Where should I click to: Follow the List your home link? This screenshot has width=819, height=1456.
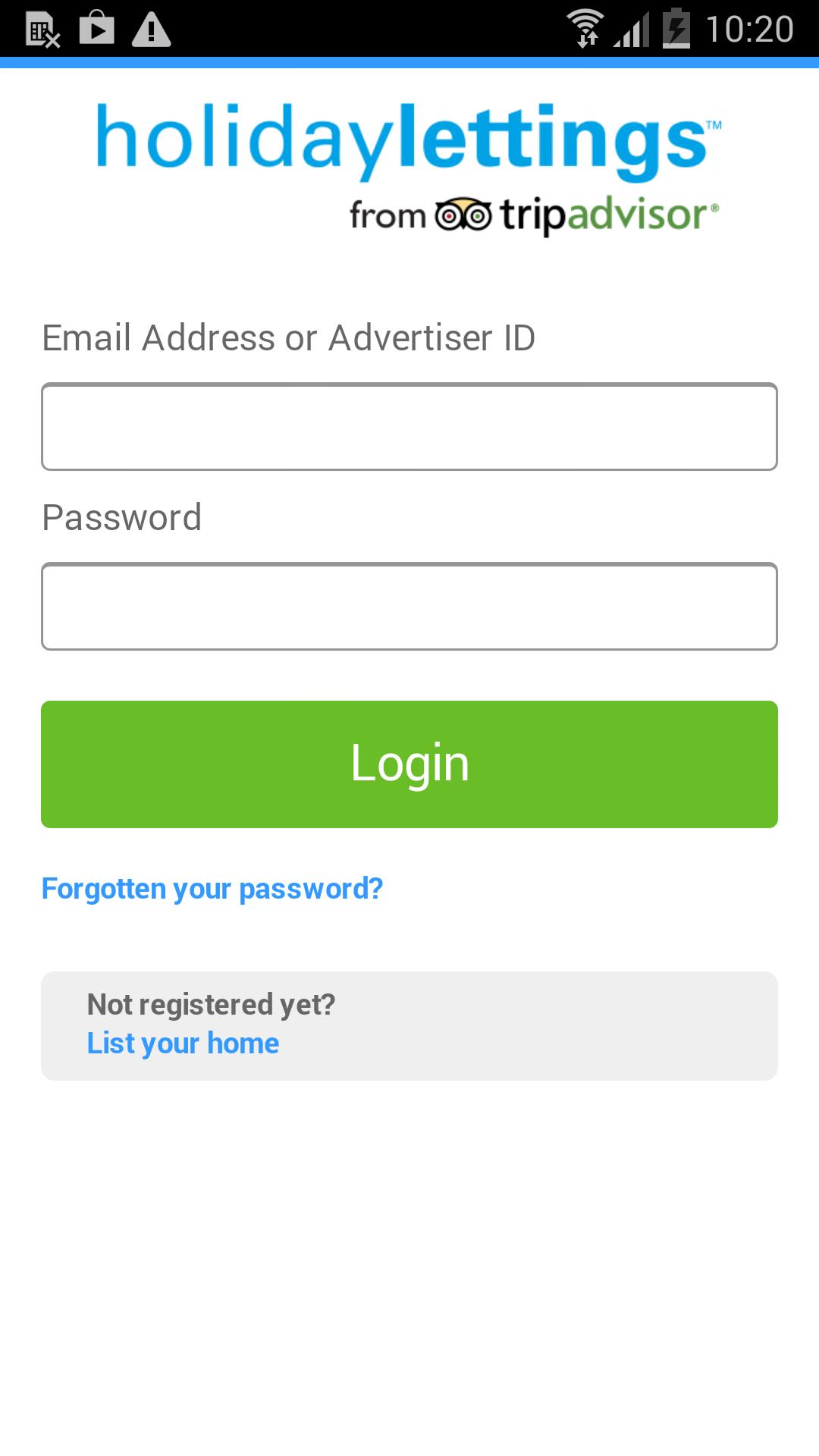[183, 1043]
